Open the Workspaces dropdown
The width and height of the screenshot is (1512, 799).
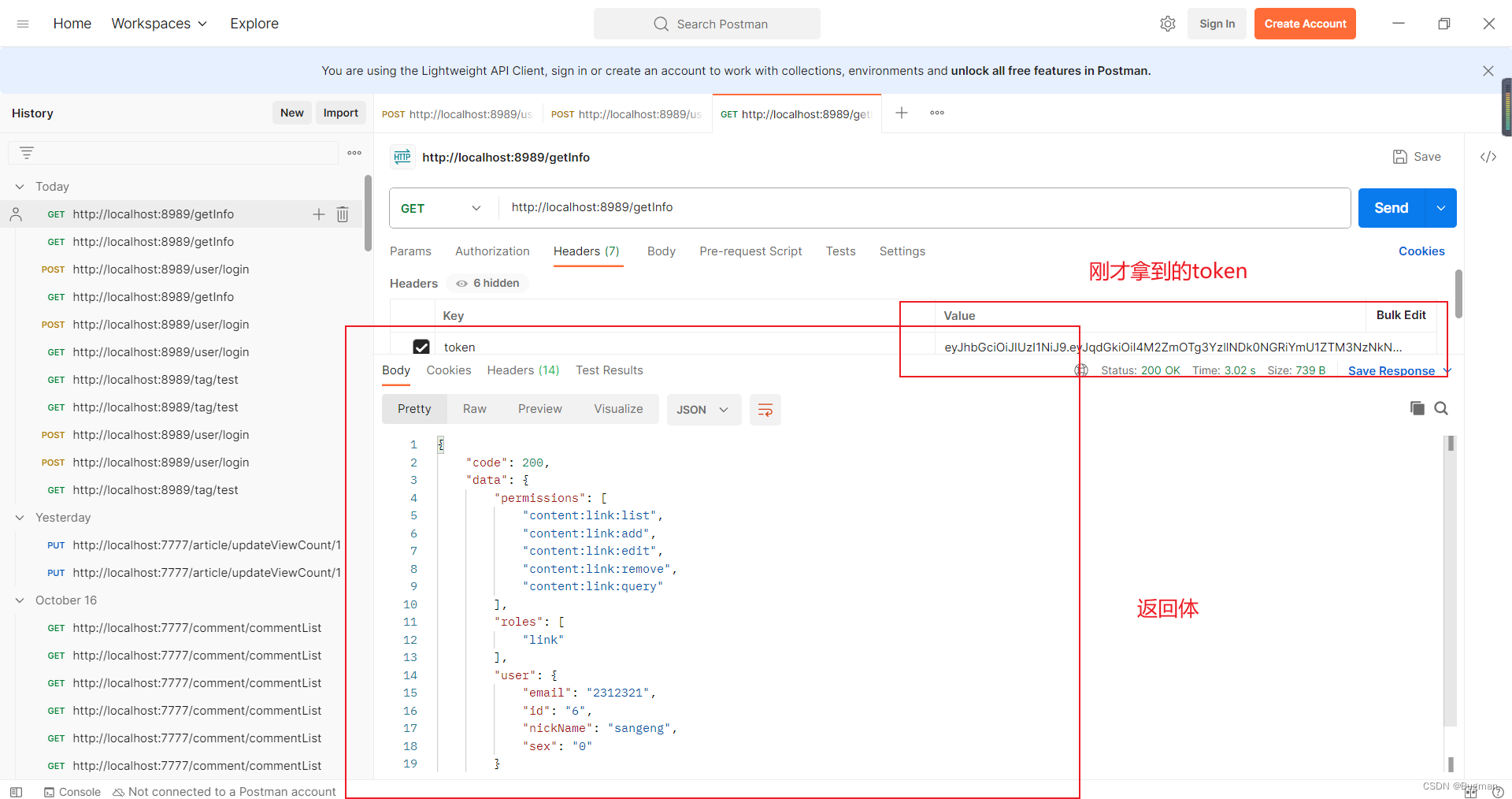(x=159, y=24)
